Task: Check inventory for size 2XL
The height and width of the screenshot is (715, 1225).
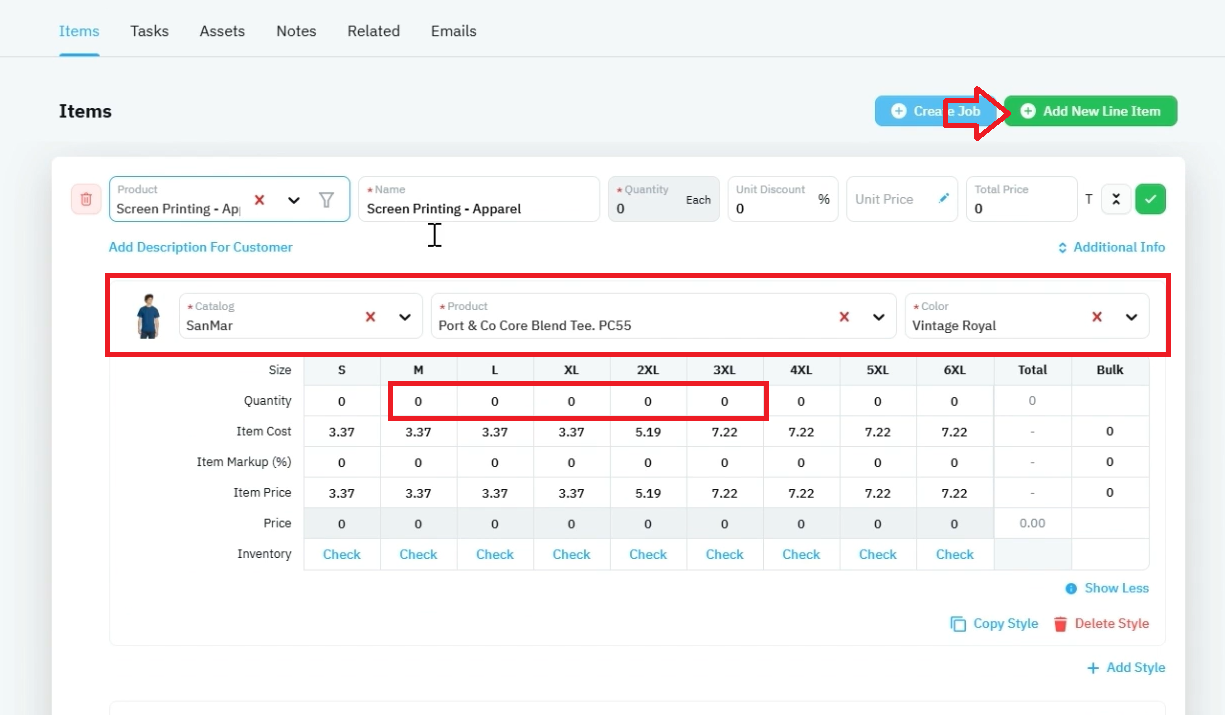Action: [x=648, y=554]
